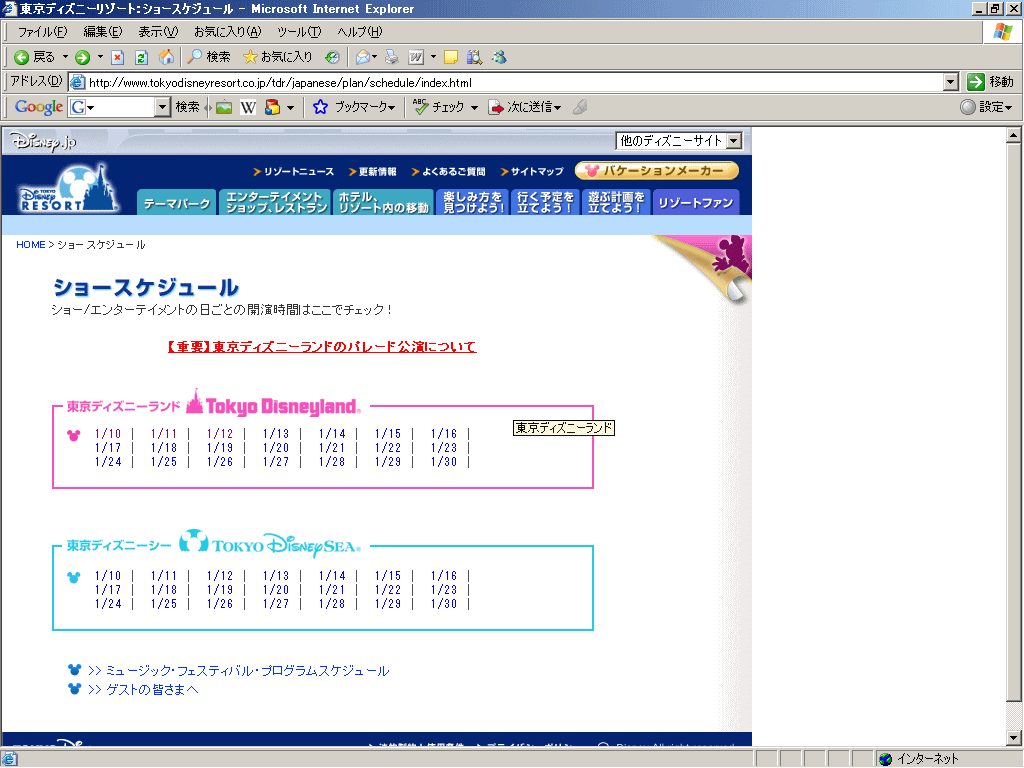This screenshot has width=1024, height=768.
Task: Stop page loading with red X icon
Action: point(118,57)
